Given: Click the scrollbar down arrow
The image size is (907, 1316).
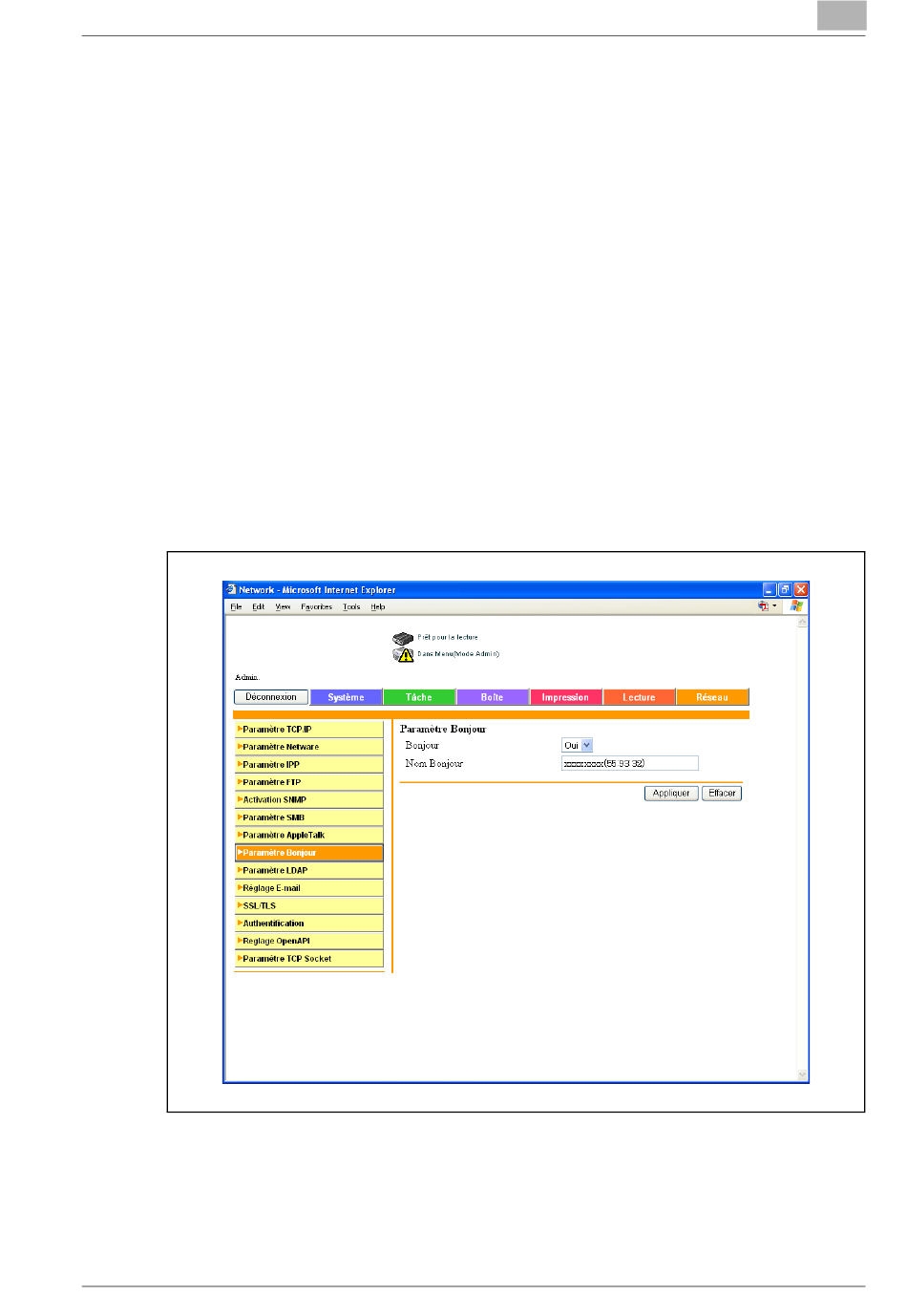Looking at the screenshot, I should pyautogui.click(x=802, y=1075).
